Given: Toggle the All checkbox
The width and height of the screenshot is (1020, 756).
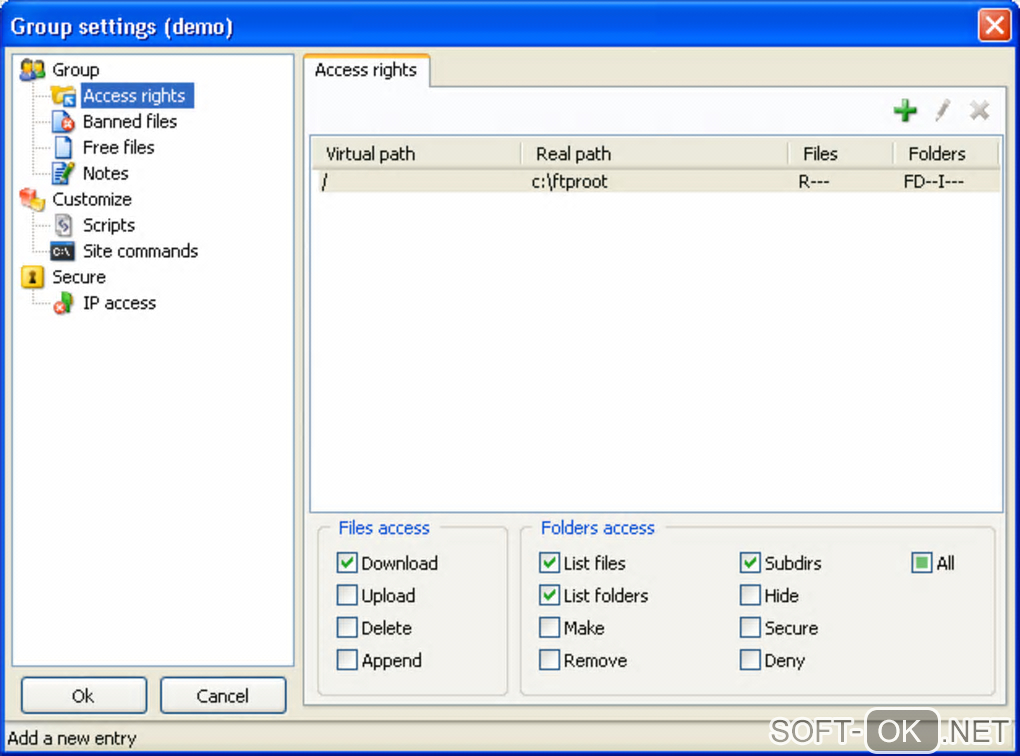Looking at the screenshot, I should coord(922,563).
